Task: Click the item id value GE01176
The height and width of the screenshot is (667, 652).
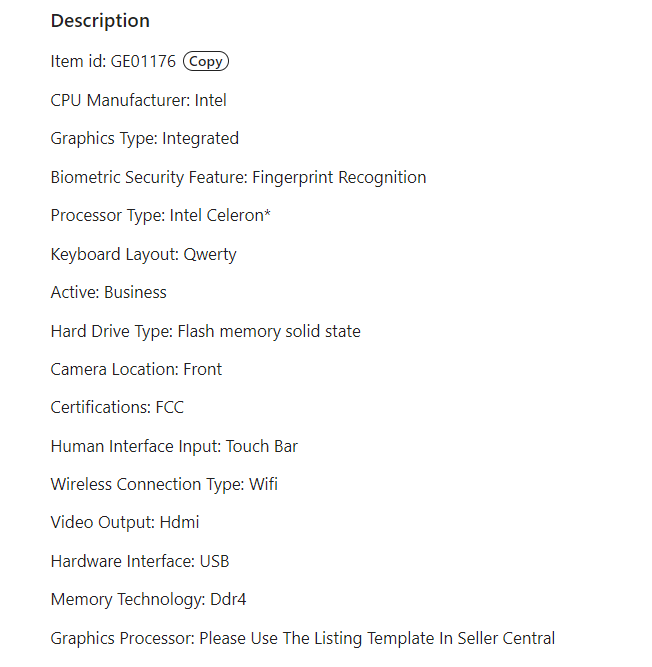Action: click(143, 62)
